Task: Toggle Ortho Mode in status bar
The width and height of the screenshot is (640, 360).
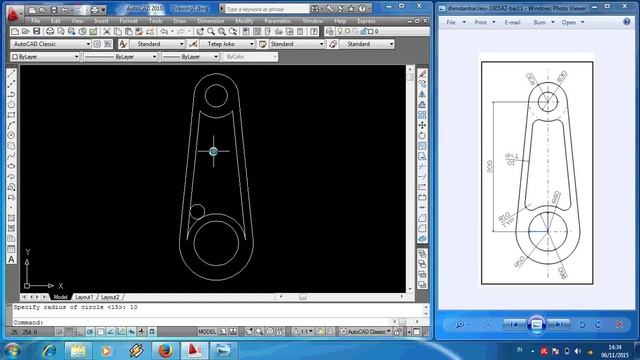Action: pyautogui.click(x=80, y=332)
